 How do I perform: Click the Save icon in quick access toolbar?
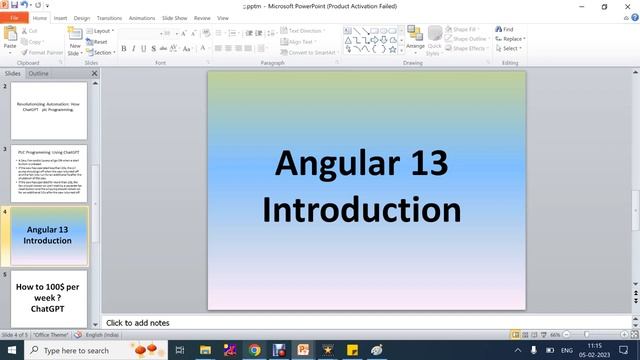pos(14,5)
